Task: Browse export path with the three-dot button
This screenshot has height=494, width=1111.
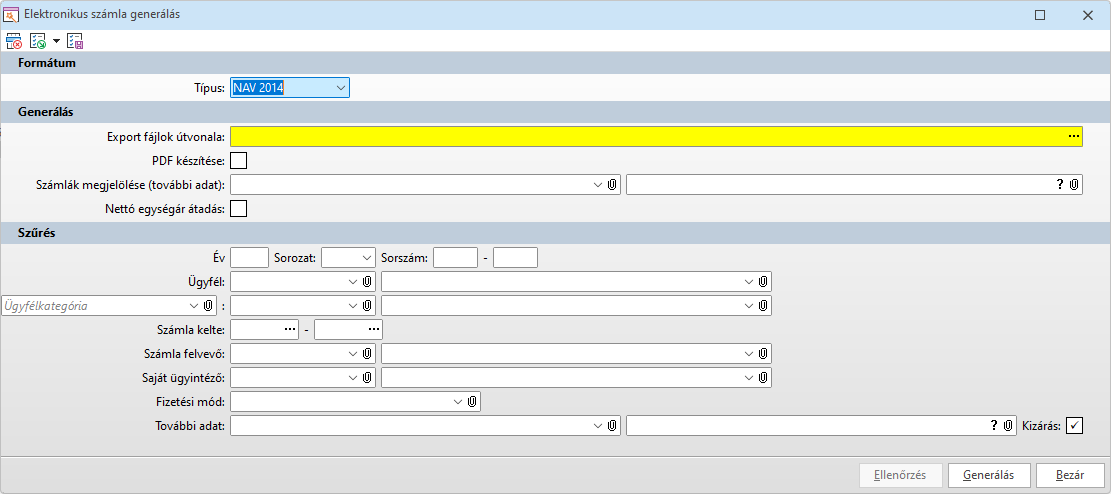Action: click(1074, 137)
